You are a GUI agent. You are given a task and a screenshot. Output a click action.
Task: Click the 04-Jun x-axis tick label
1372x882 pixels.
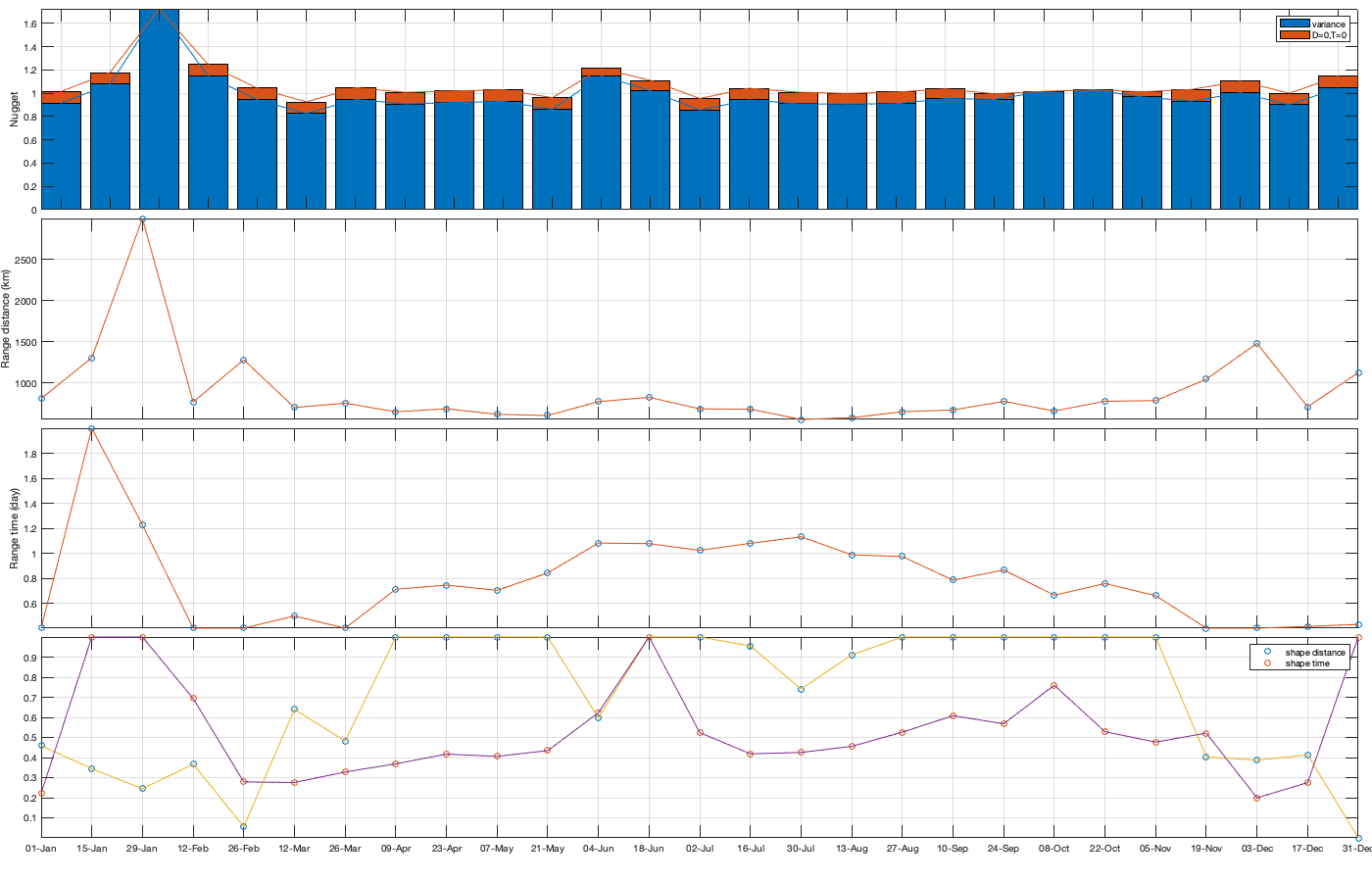pyautogui.click(x=598, y=849)
